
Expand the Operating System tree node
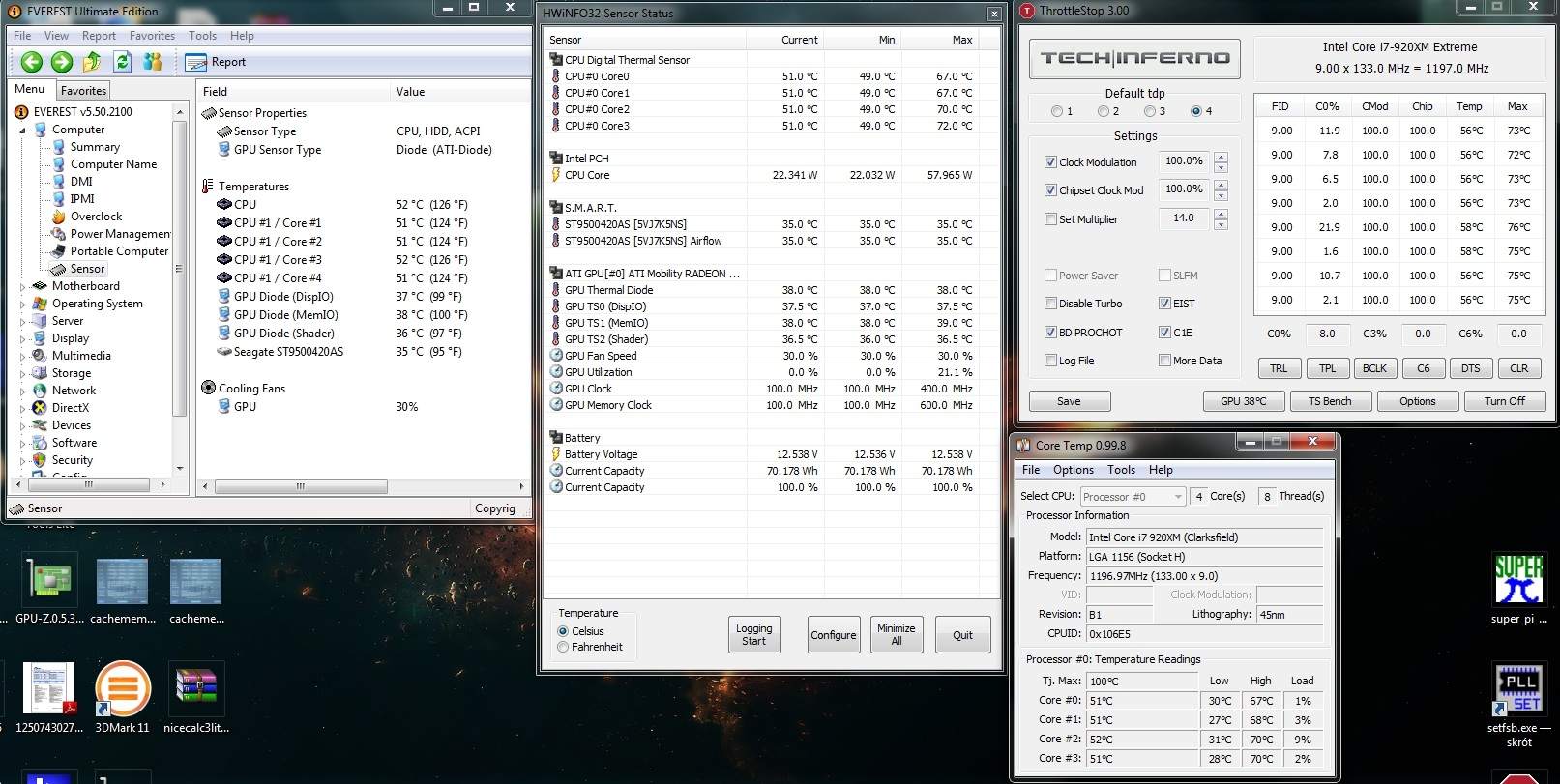(x=23, y=304)
